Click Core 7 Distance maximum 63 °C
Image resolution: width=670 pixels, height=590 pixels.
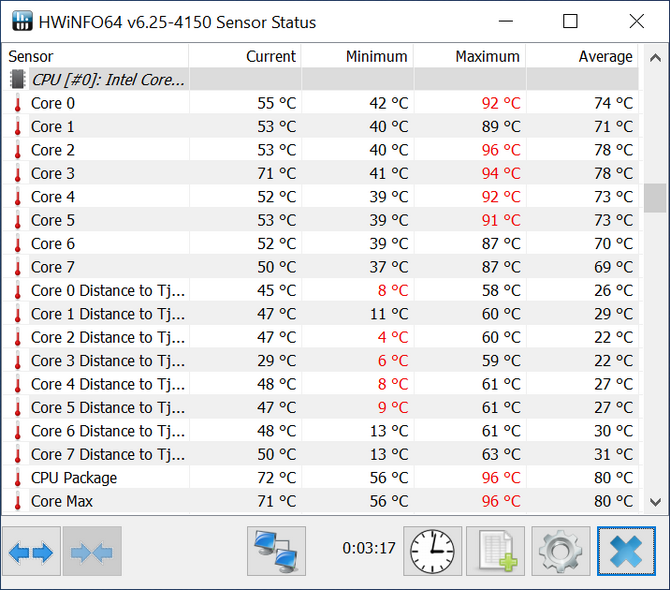pyautogui.click(x=501, y=454)
